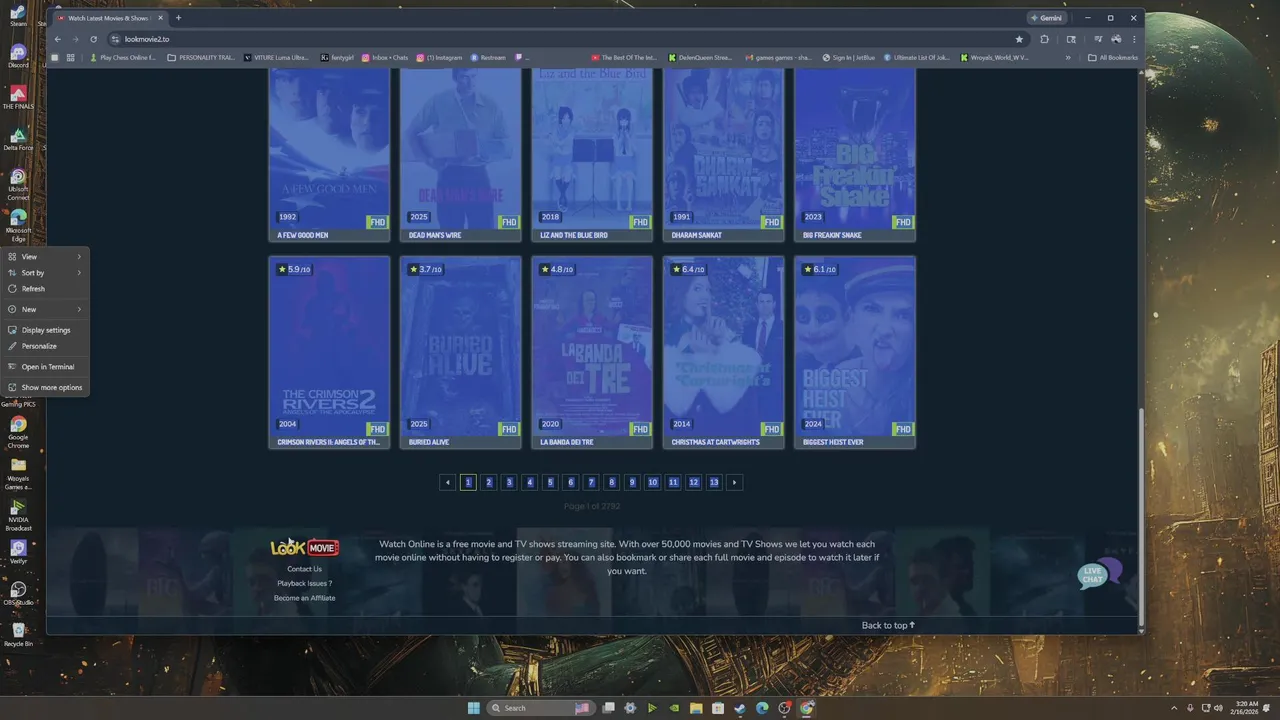Click Back to top link
The image size is (1280, 720).
pyautogui.click(x=888, y=625)
